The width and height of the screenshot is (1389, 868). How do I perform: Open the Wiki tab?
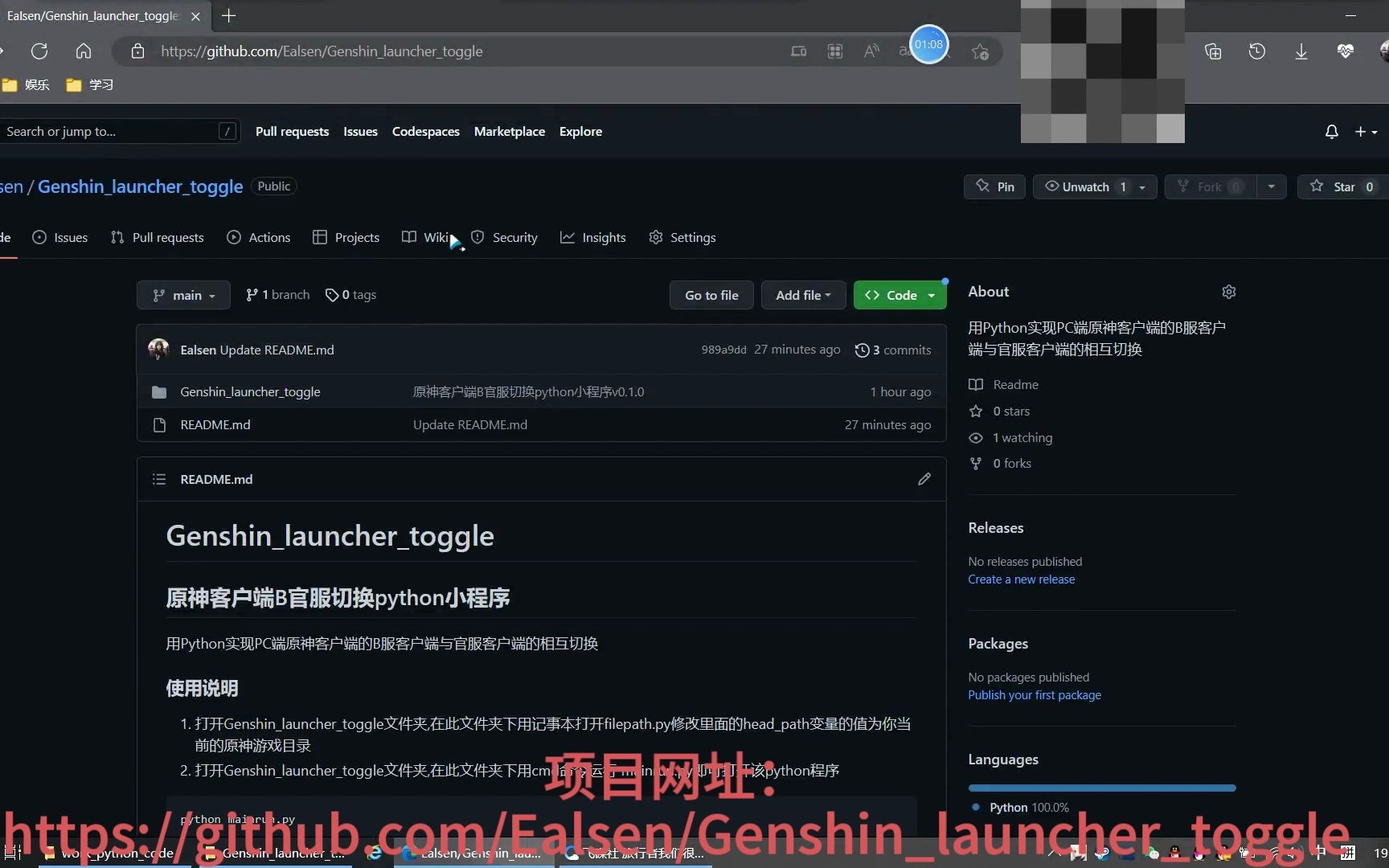pyautogui.click(x=426, y=237)
